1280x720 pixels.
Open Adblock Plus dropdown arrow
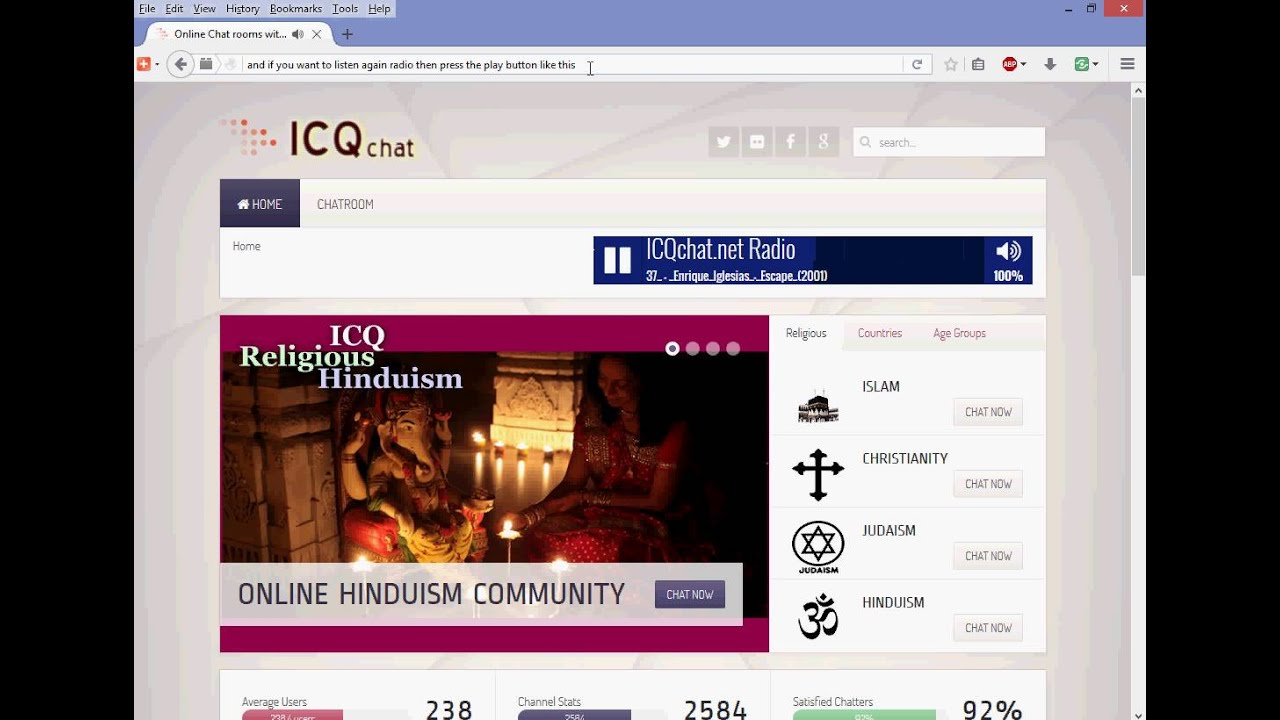pos(1022,64)
